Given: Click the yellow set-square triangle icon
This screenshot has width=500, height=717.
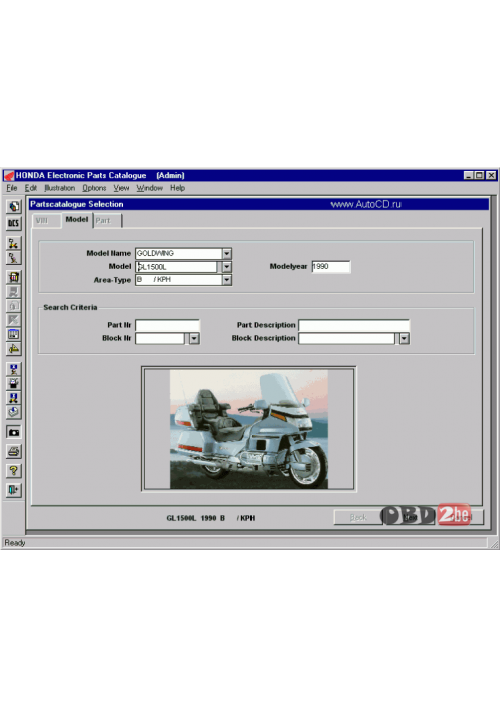Looking at the screenshot, I should [x=13, y=349].
